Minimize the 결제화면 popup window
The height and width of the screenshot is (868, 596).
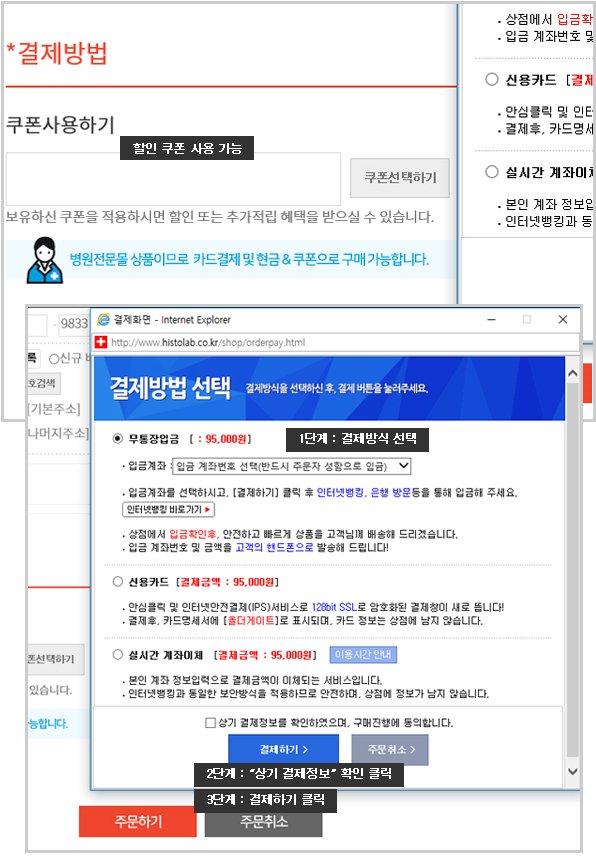pyautogui.click(x=491, y=319)
